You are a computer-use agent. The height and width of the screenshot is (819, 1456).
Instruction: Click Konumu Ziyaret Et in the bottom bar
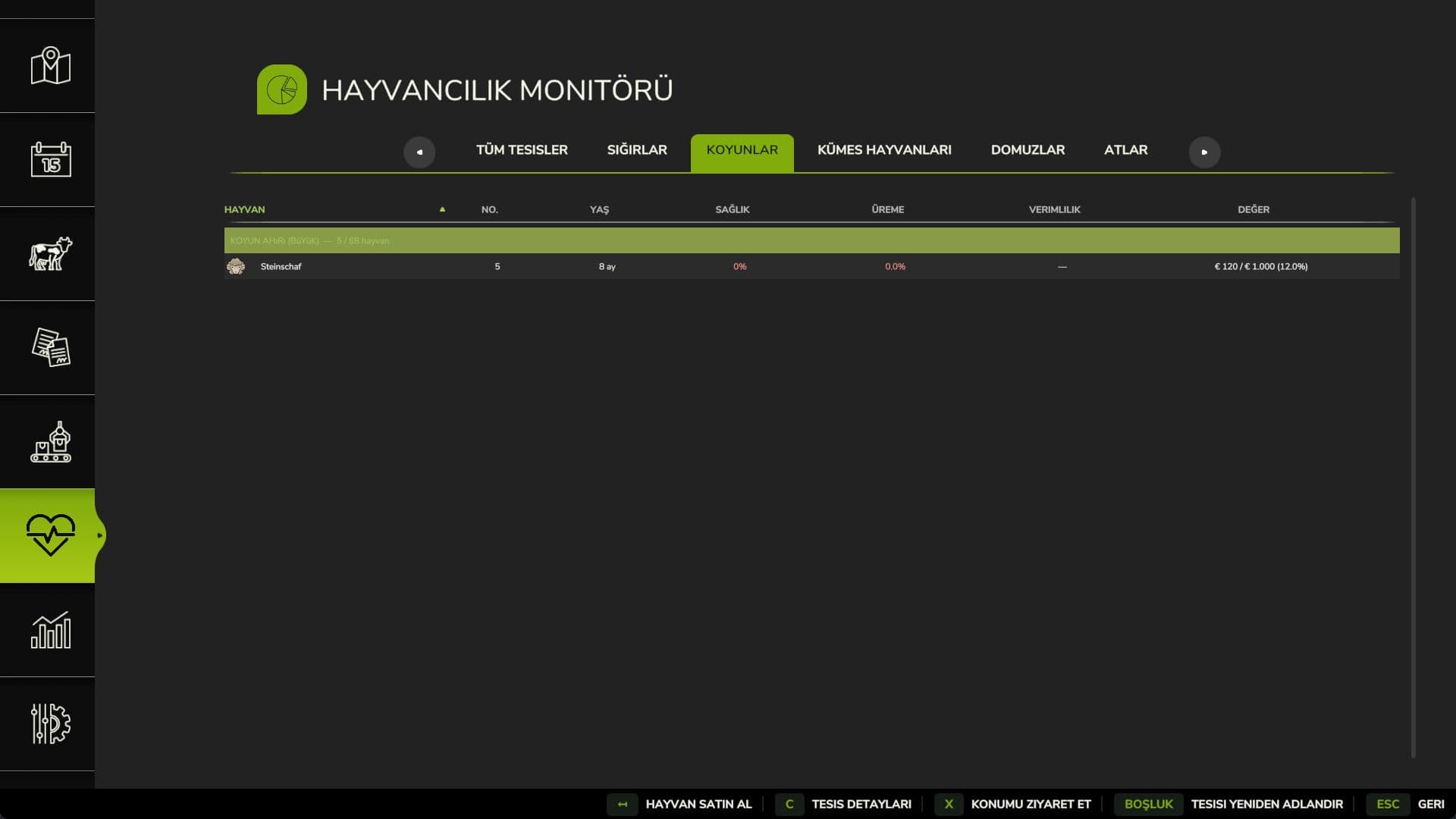click(x=1031, y=804)
